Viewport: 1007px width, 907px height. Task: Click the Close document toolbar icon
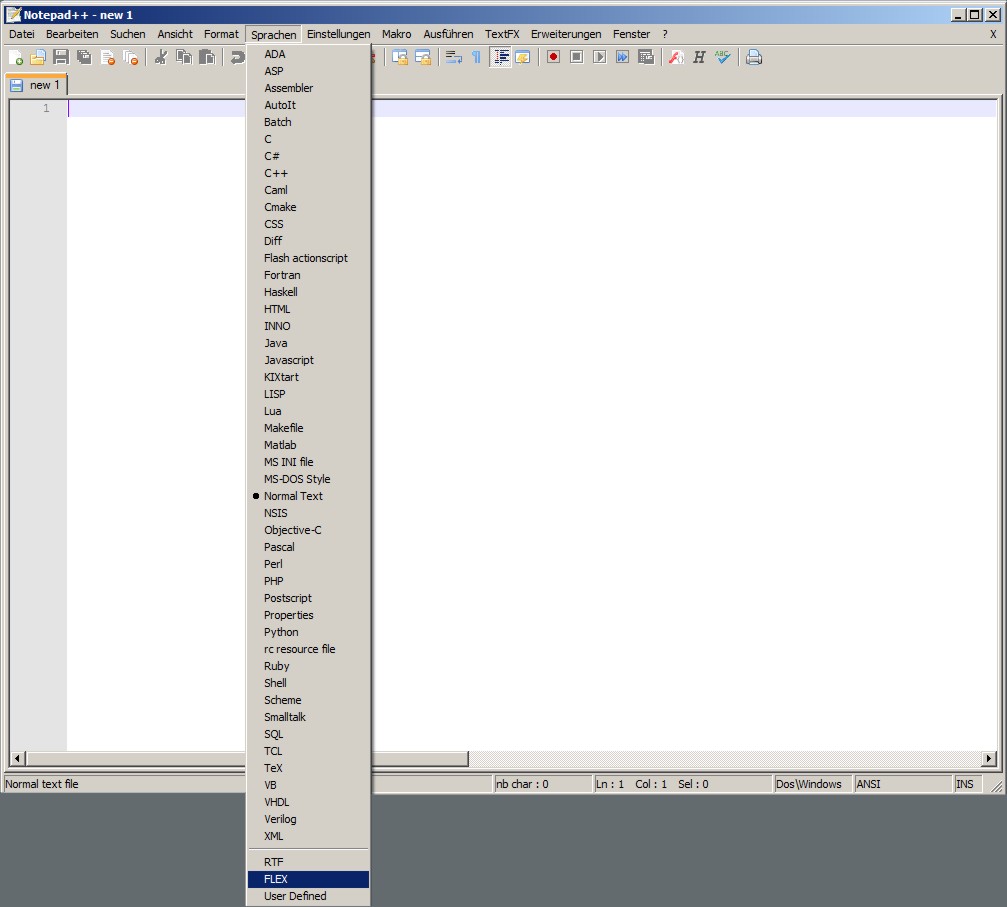pos(107,58)
